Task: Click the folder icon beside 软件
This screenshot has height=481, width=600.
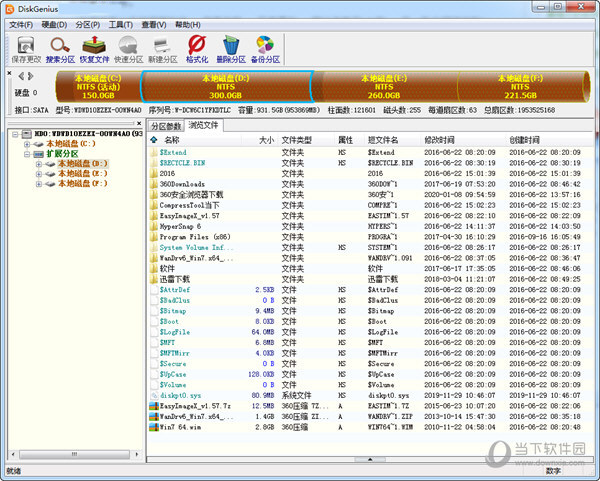Action: coord(154,269)
